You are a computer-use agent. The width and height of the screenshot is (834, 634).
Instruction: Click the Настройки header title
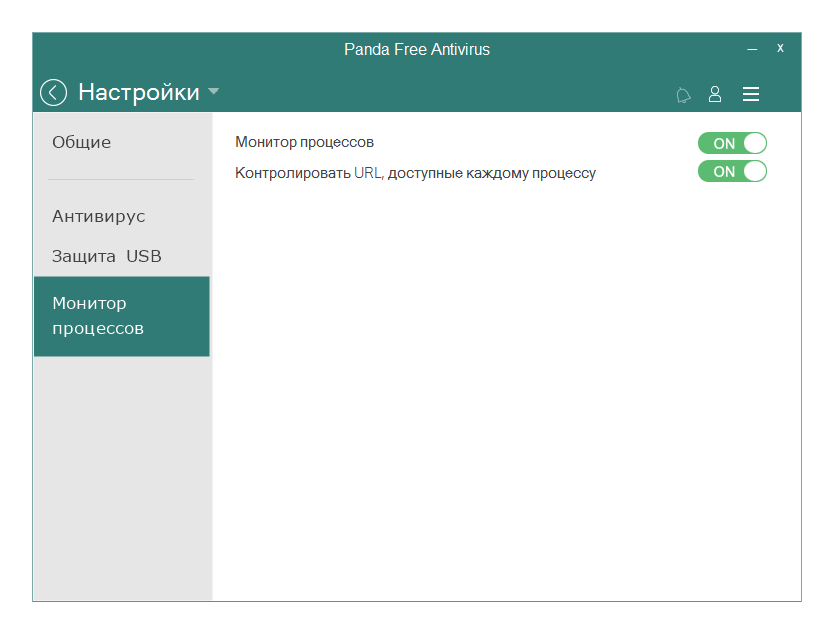tap(139, 93)
